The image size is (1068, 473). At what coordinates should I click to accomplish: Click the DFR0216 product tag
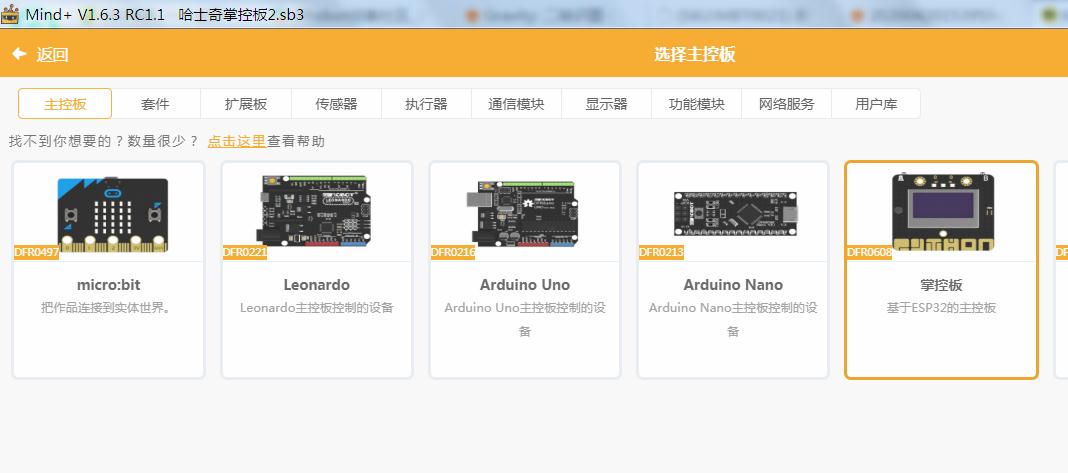pyautogui.click(x=452, y=253)
